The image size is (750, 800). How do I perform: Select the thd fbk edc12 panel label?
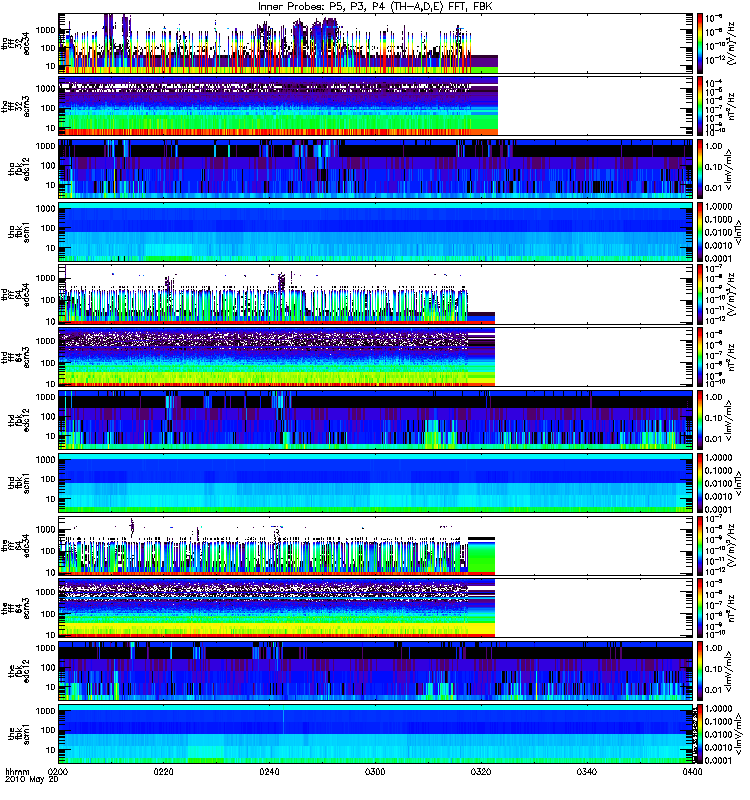[x=19, y=420]
